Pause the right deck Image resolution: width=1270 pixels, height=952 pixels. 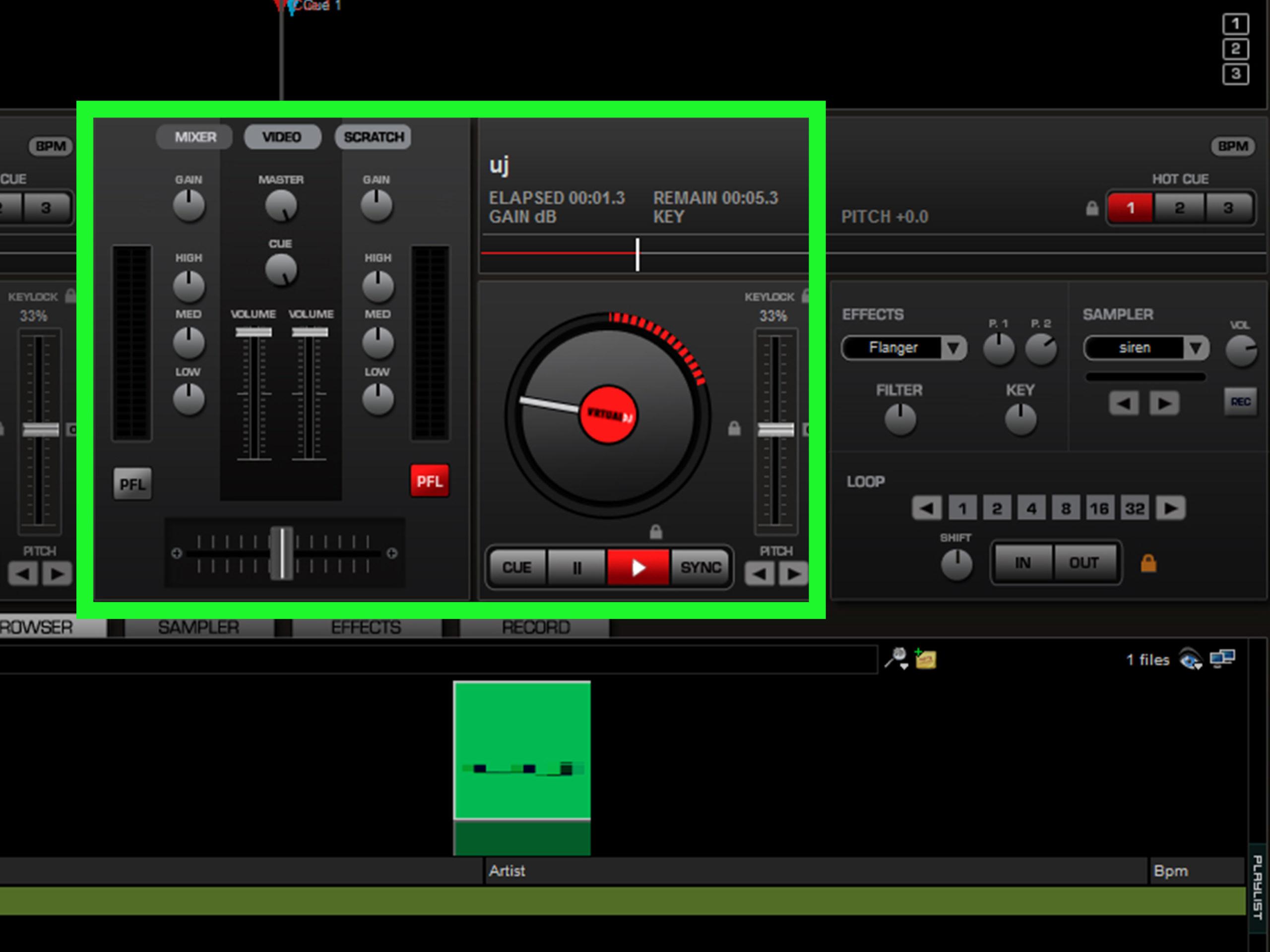576,567
